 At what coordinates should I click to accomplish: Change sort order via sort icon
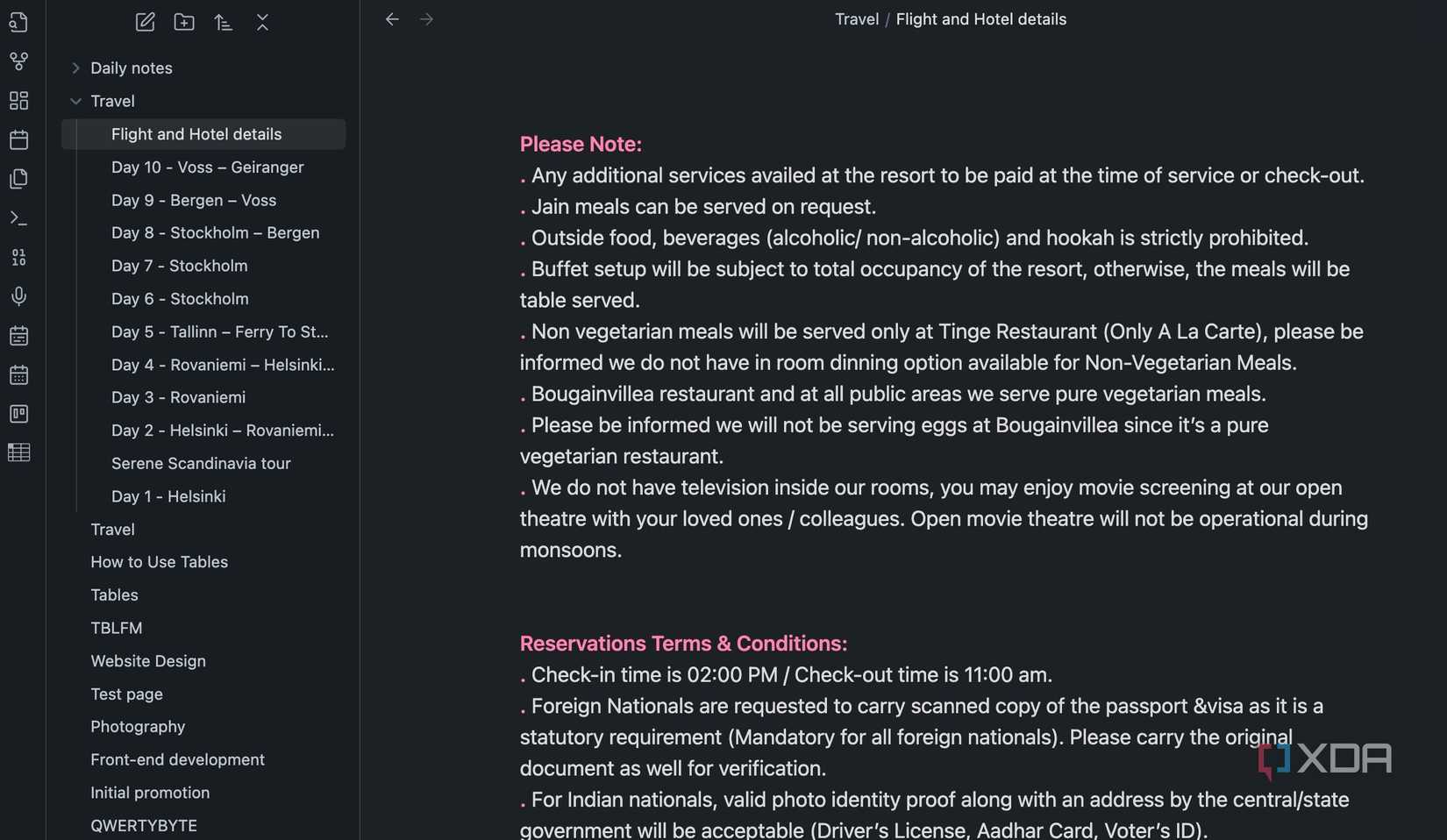coord(223,22)
